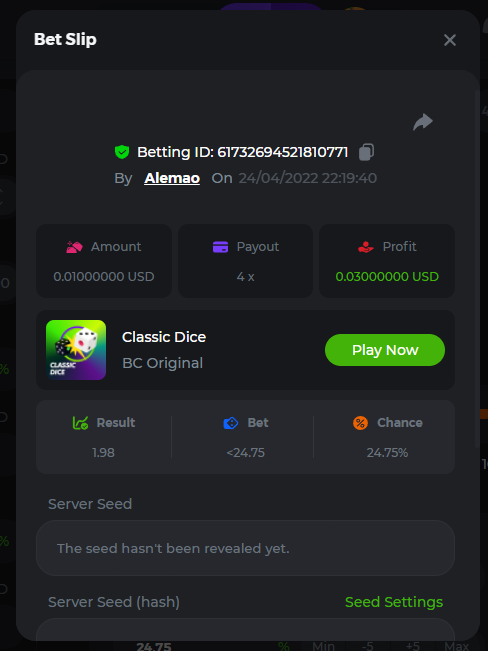This screenshot has width=488, height=651.
Task: Click the share arrow icon
Action: coord(423,122)
